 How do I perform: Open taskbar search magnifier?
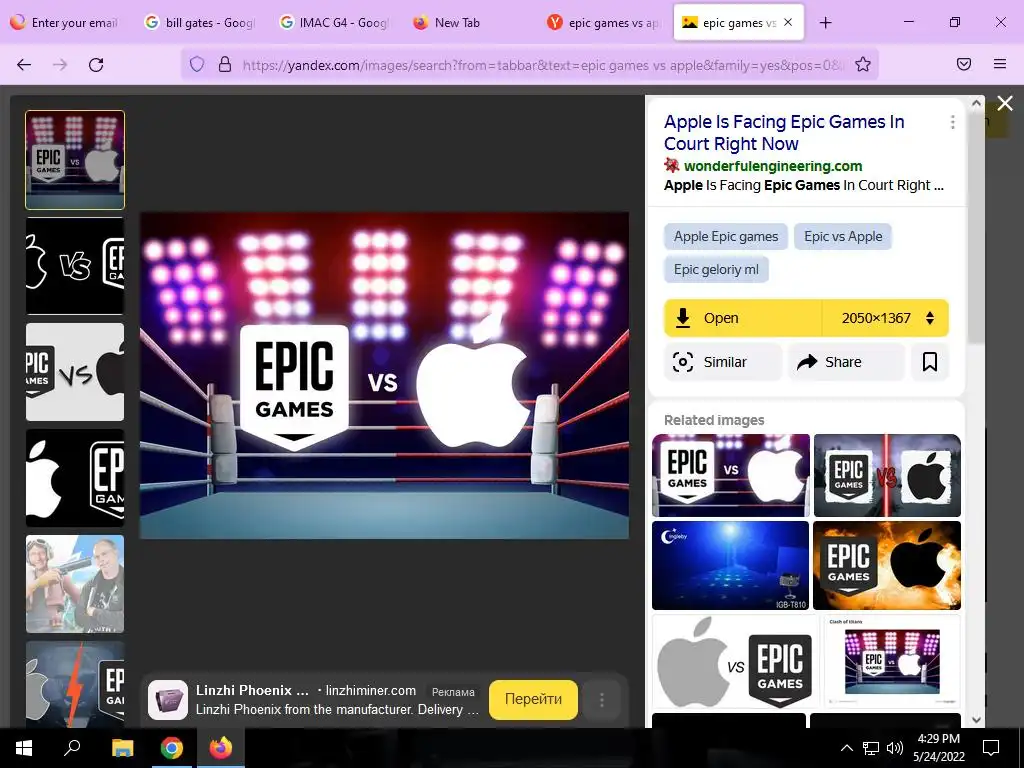pyautogui.click(x=72, y=748)
